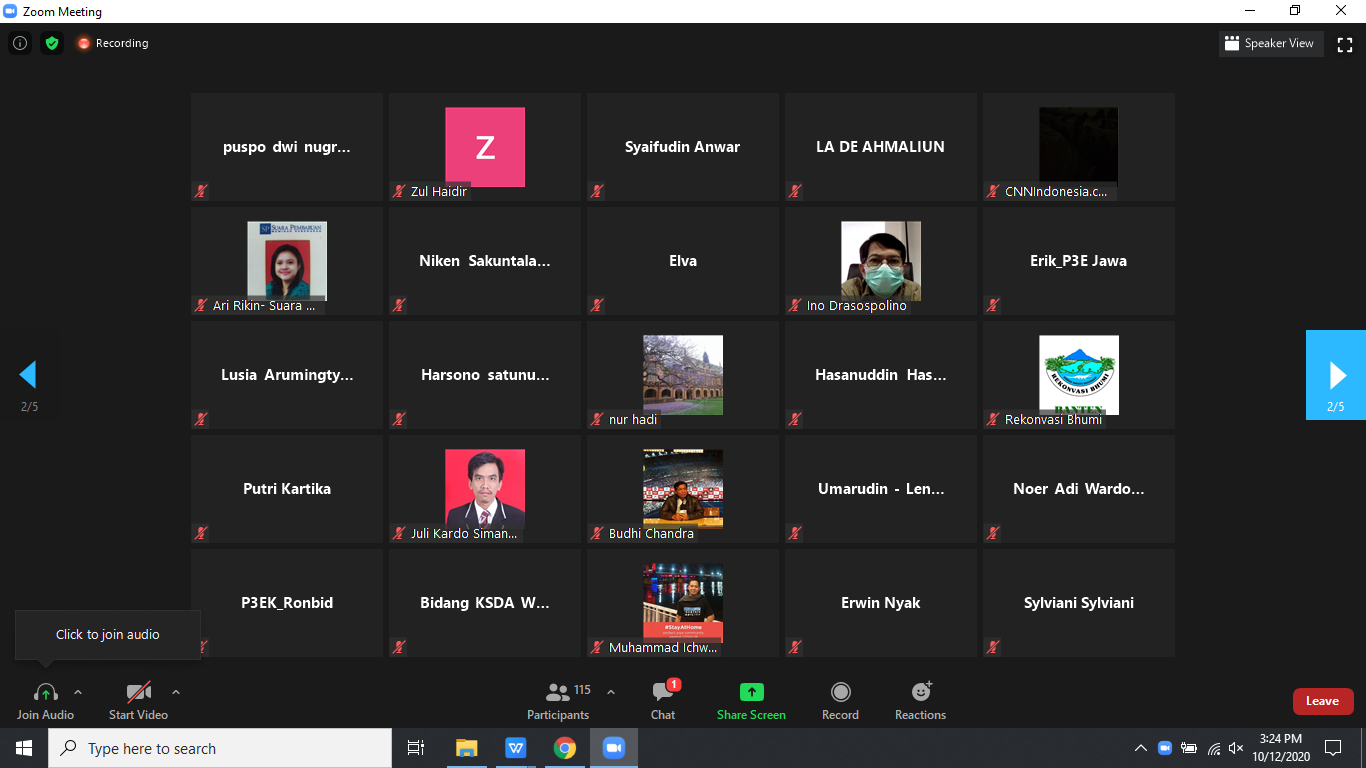Expand the arrow next to Participants
The height and width of the screenshot is (768, 1366).
[611, 692]
